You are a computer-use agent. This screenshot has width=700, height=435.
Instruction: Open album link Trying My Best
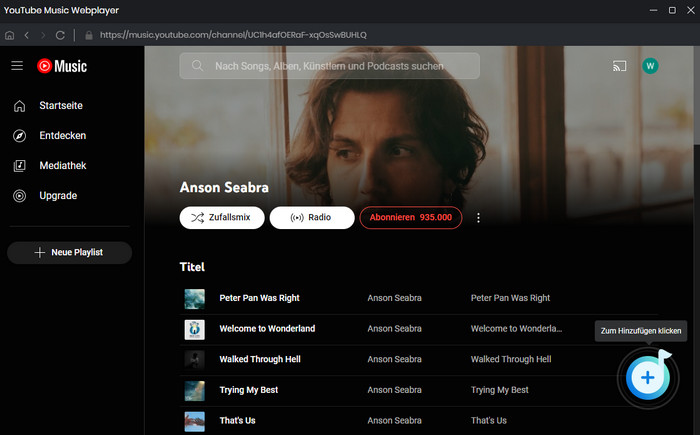500,390
